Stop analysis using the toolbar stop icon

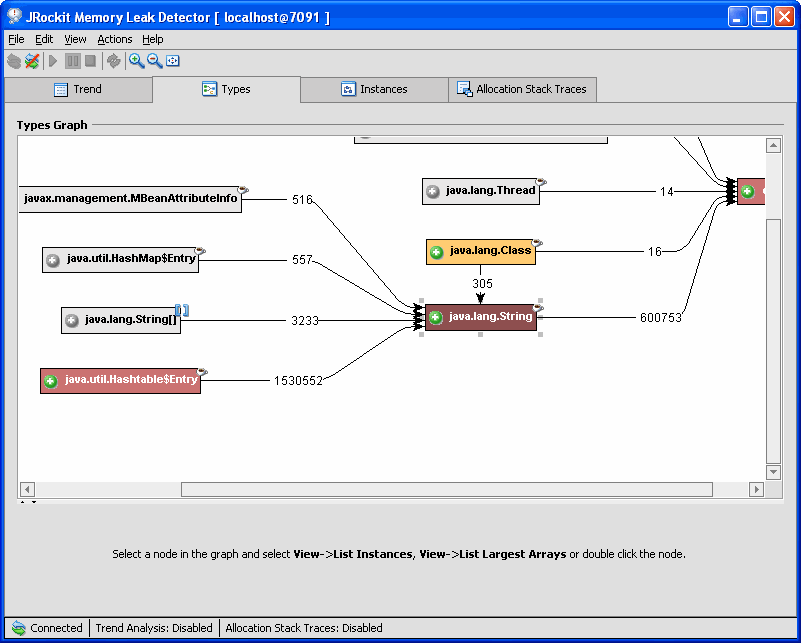click(x=90, y=61)
